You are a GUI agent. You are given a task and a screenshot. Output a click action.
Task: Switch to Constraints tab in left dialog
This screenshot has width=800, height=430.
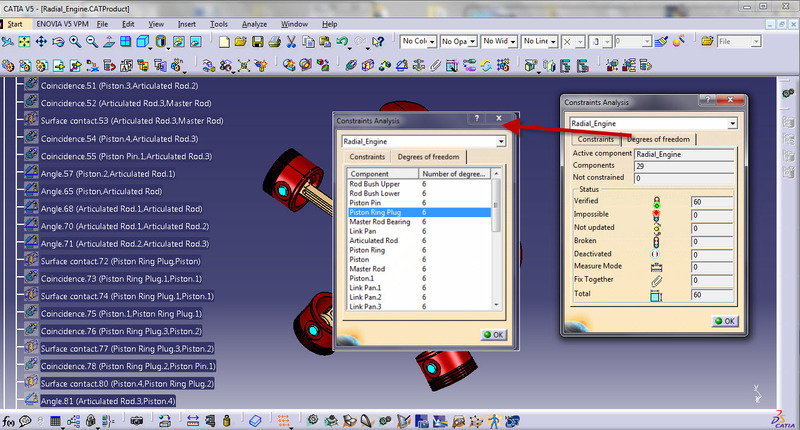point(367,157)
